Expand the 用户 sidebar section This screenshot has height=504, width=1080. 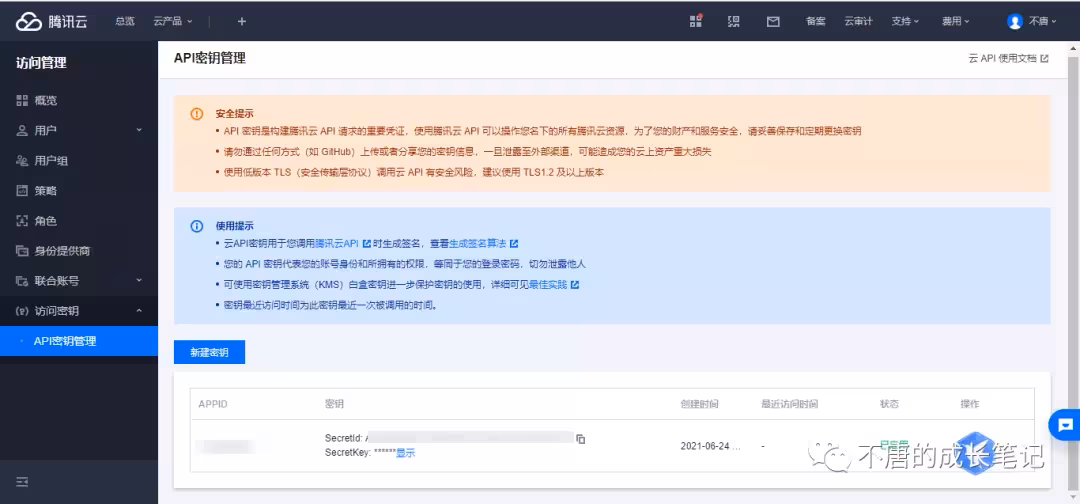[x=79, y=131]
